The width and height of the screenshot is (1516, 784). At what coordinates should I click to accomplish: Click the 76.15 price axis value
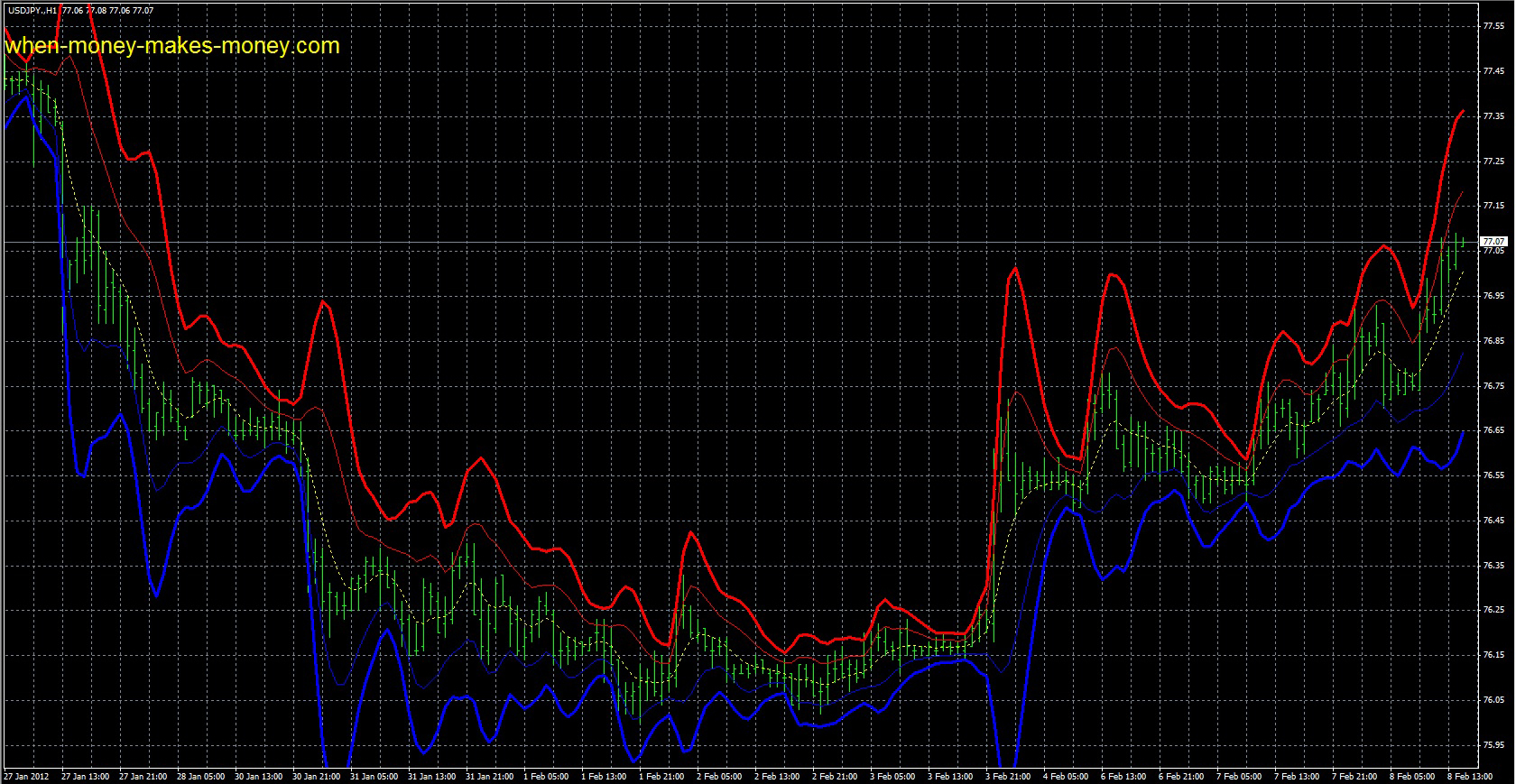tap(1493, 655)
